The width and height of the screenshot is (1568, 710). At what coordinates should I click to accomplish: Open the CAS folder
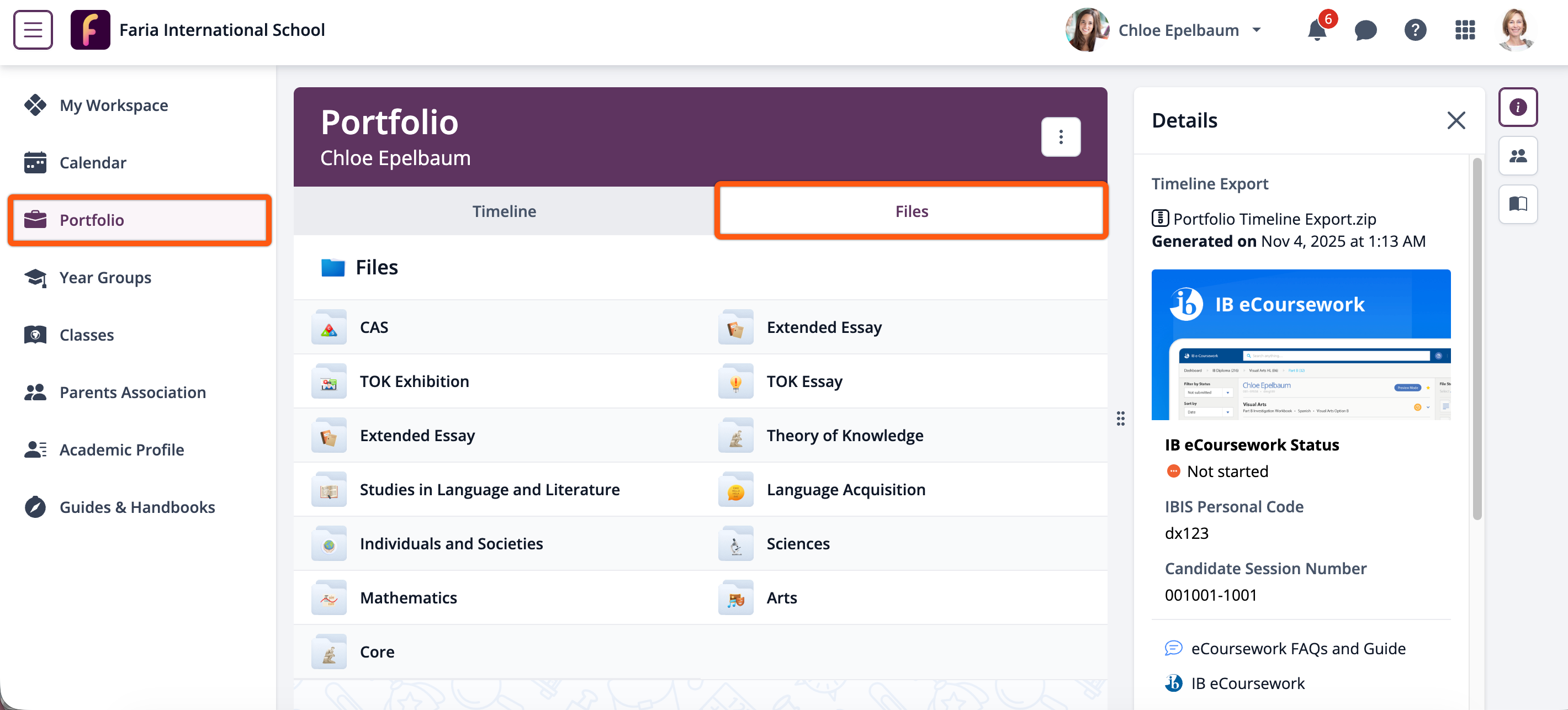[x=373, y=327]
